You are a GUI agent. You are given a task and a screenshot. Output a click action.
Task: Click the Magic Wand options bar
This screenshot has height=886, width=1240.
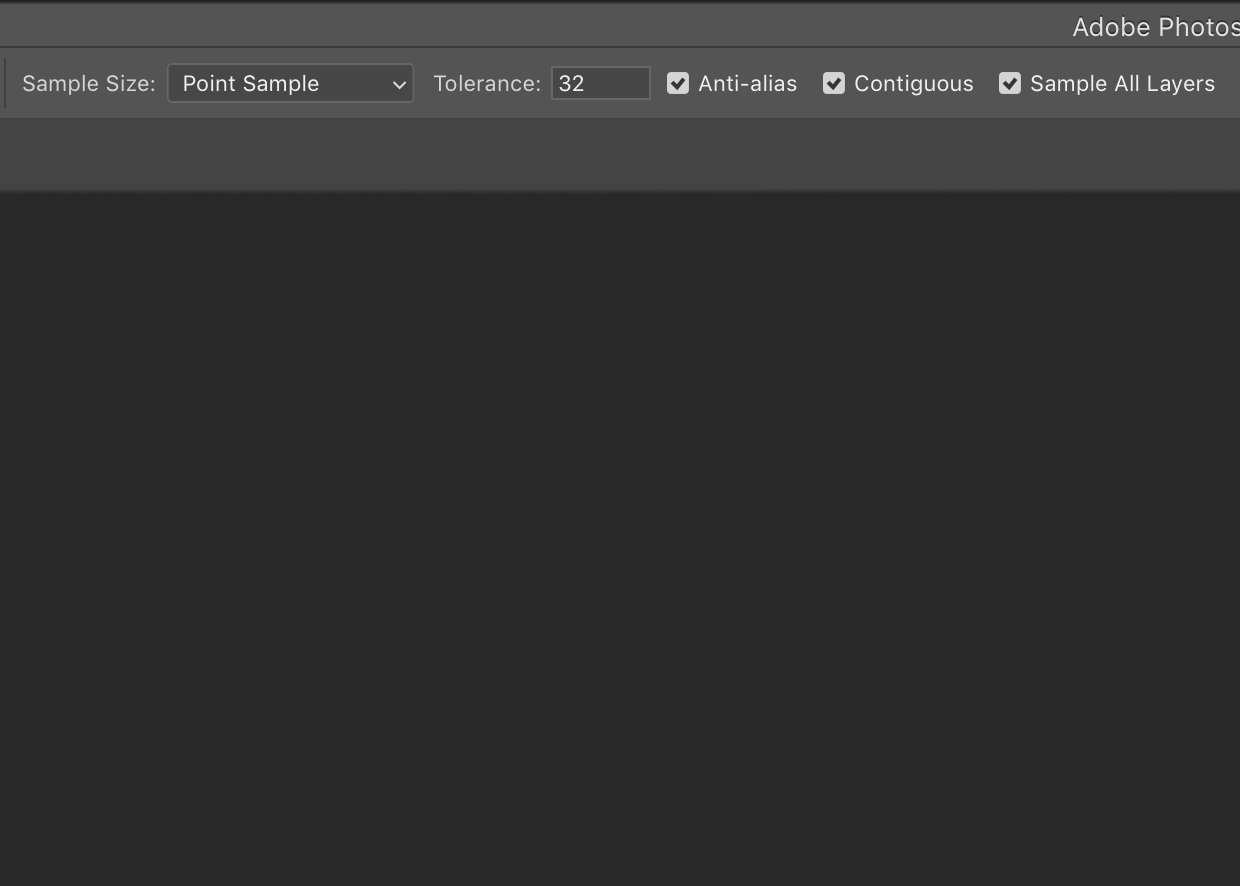coord(620,83)
